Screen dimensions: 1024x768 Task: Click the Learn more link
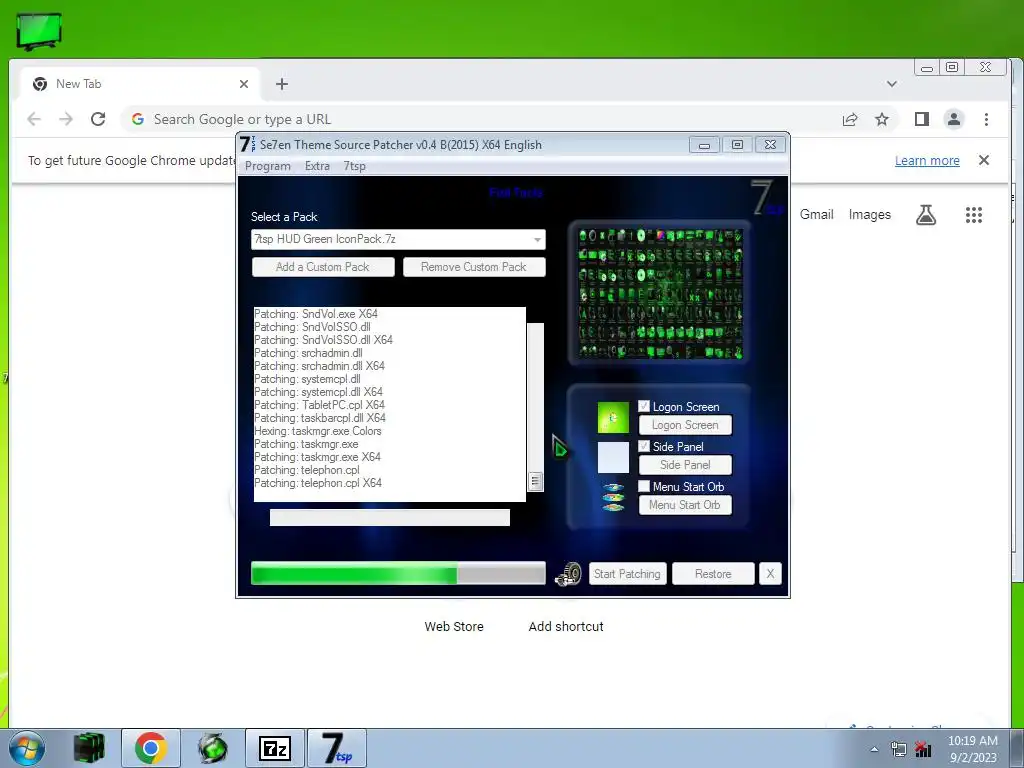[x=927, y=161]
